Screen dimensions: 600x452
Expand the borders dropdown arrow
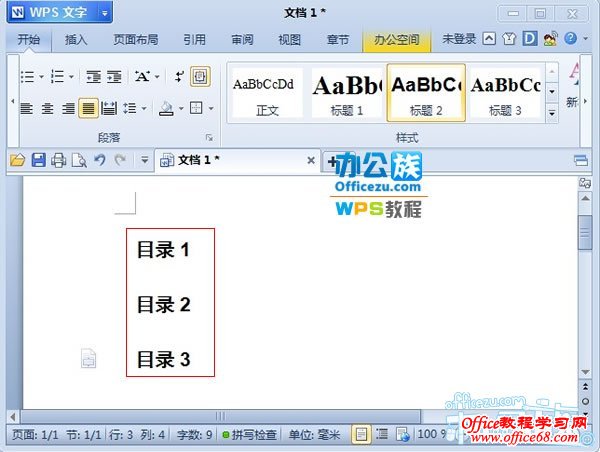[x=211, y=109]
